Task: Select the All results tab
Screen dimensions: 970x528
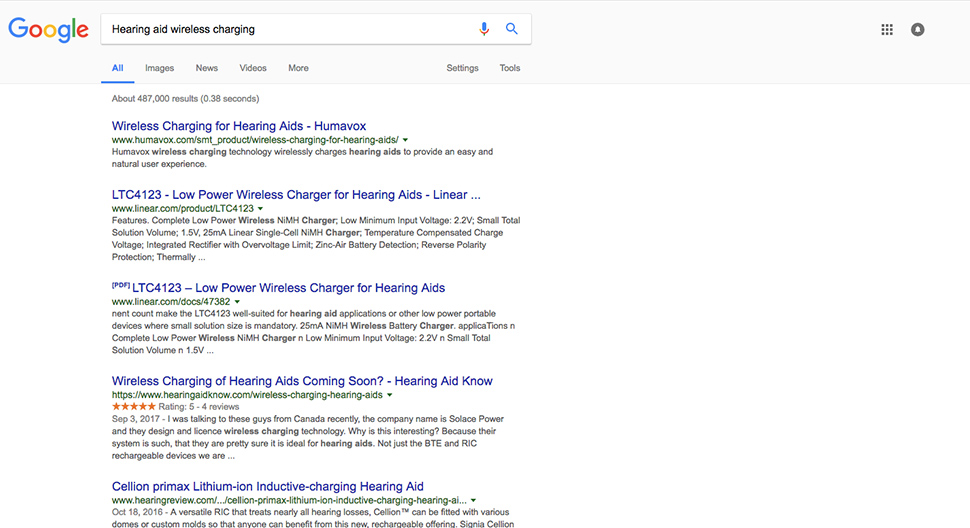Action: tap(118, 68)
